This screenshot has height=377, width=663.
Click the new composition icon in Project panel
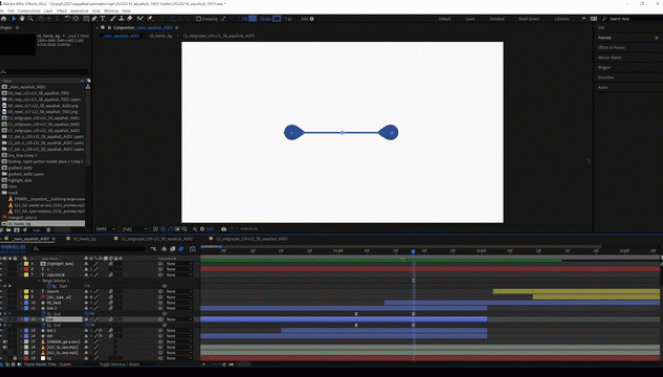click(16, 230)
